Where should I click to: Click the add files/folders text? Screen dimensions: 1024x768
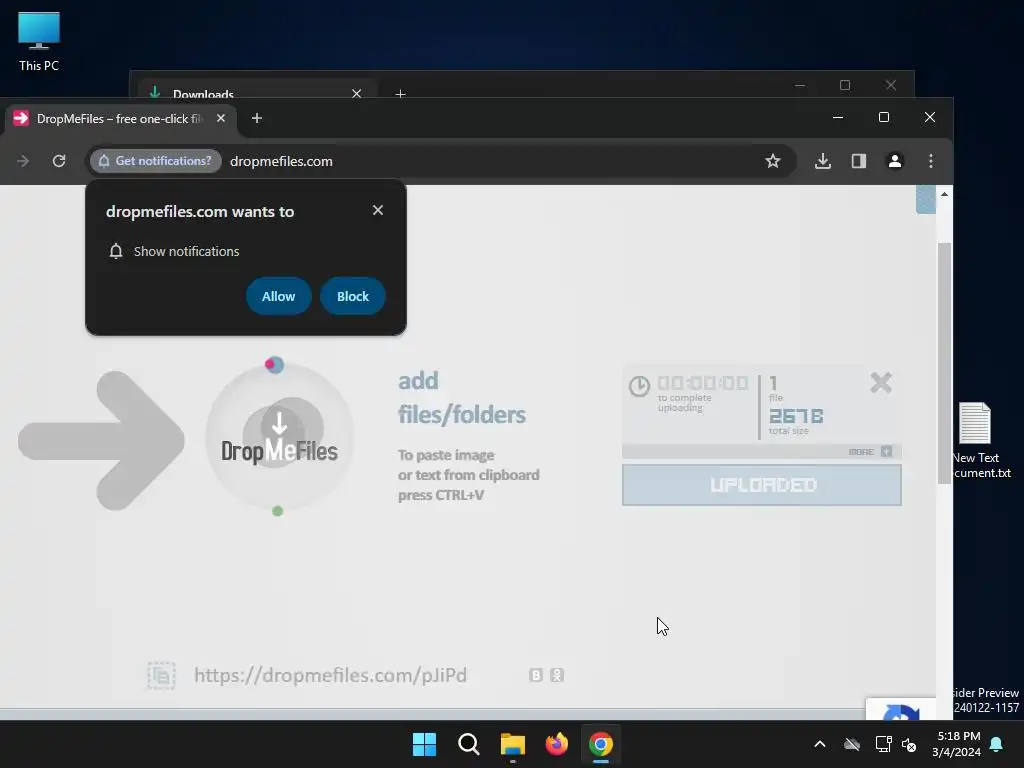(x=462, y=397)
